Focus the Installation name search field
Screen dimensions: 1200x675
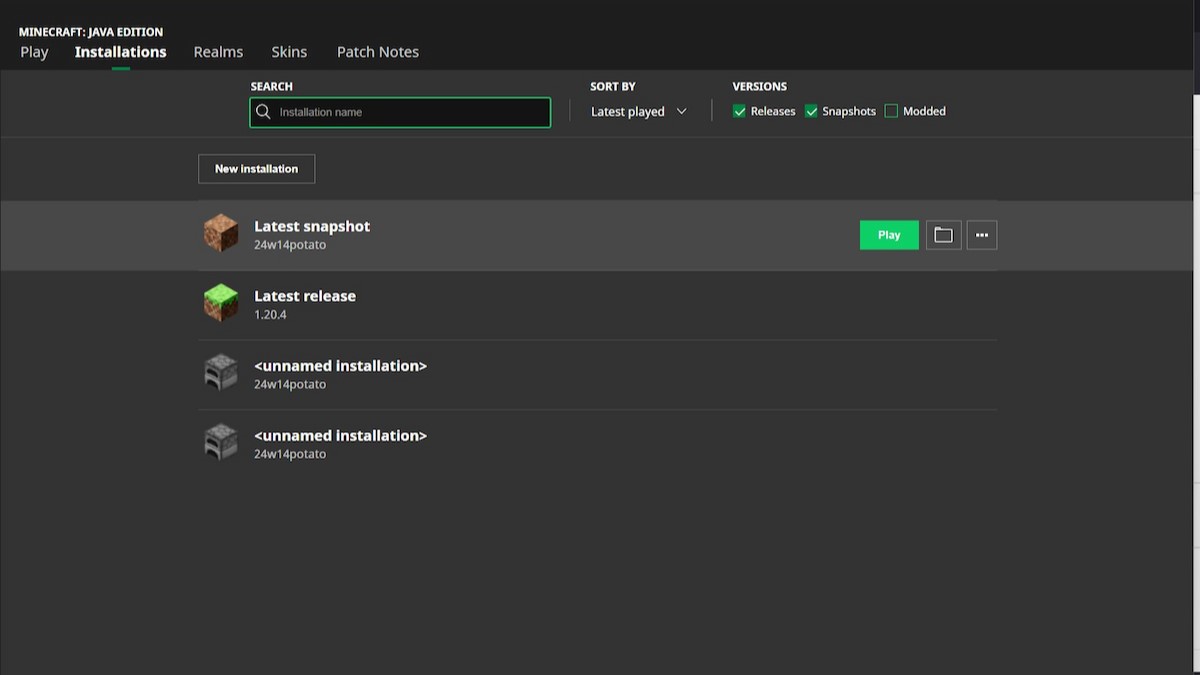[410, 112]
